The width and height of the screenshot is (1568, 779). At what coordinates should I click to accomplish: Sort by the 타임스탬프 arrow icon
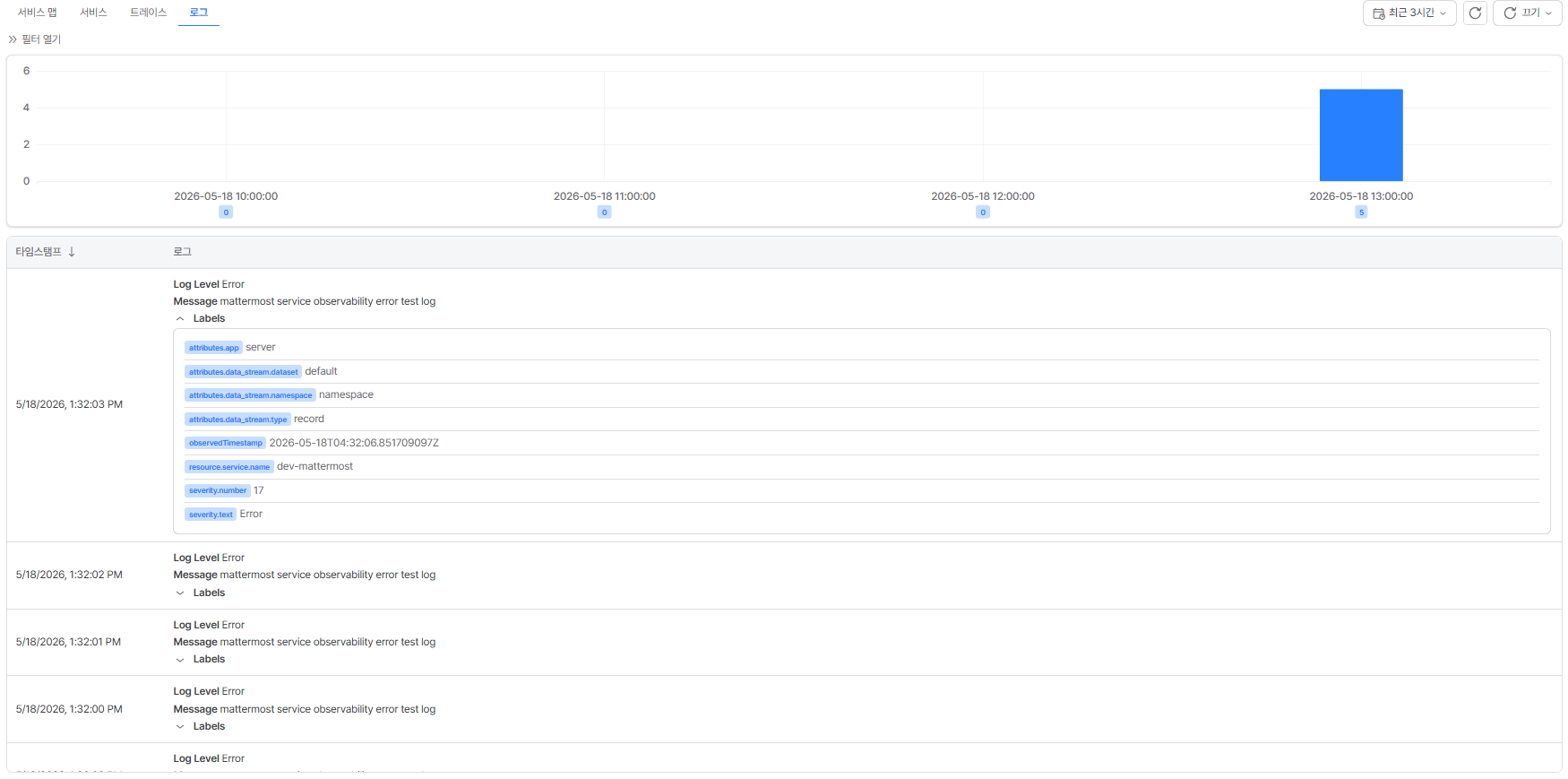tap(72, 252)
